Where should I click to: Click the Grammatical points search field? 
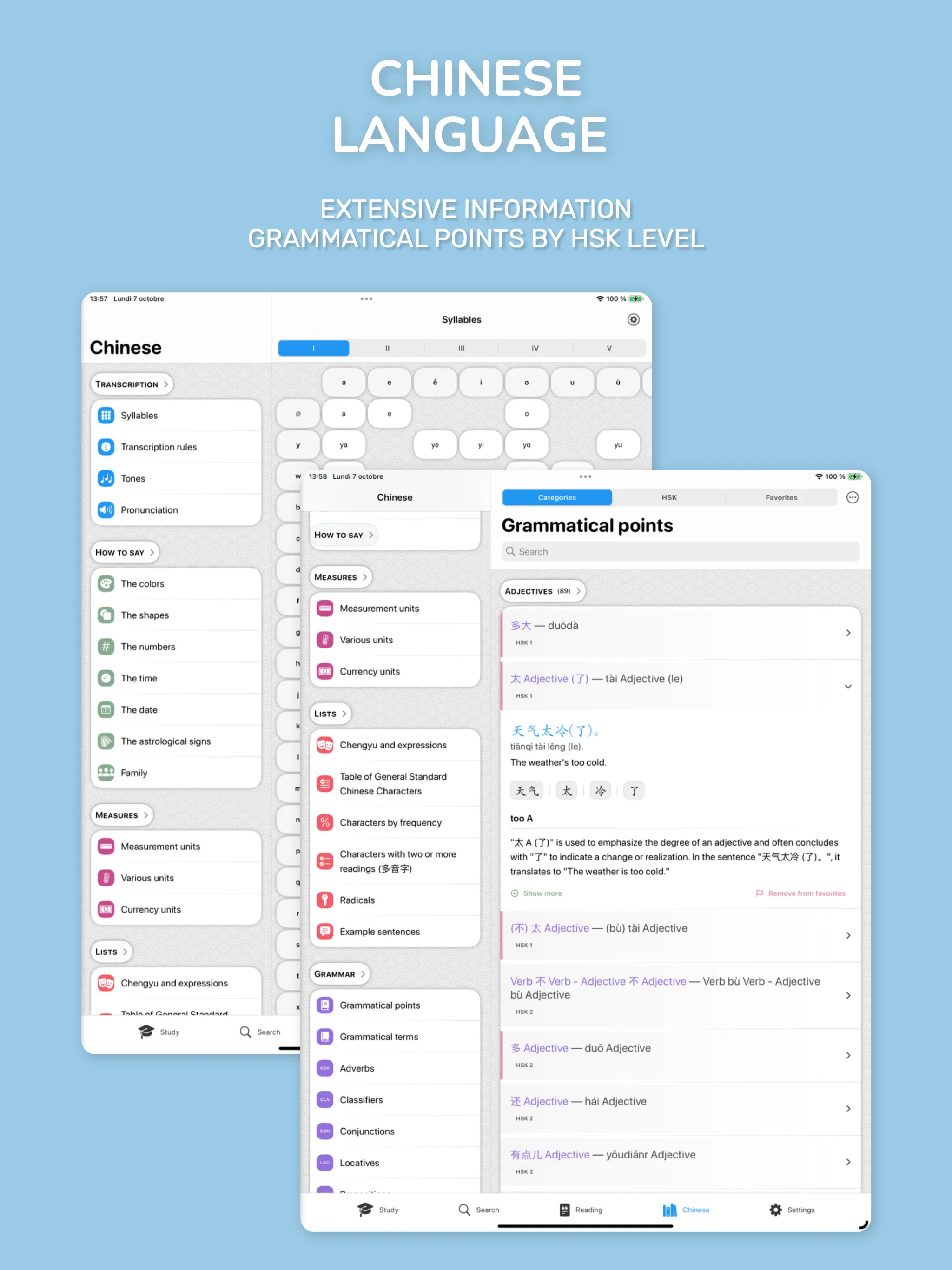(681, 551)
